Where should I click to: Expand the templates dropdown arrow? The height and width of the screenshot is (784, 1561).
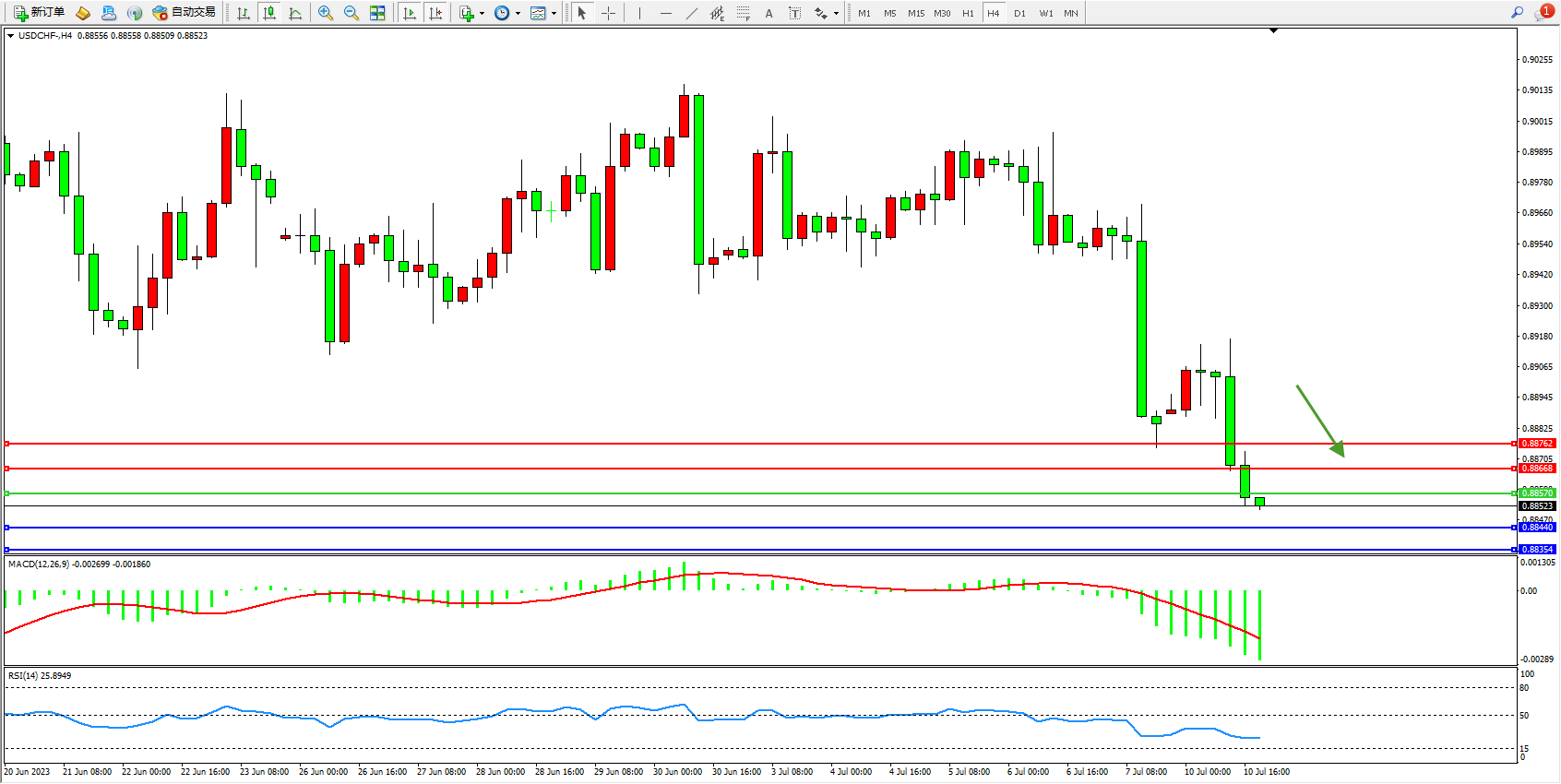pyautogui.click(x=554, y=14)
